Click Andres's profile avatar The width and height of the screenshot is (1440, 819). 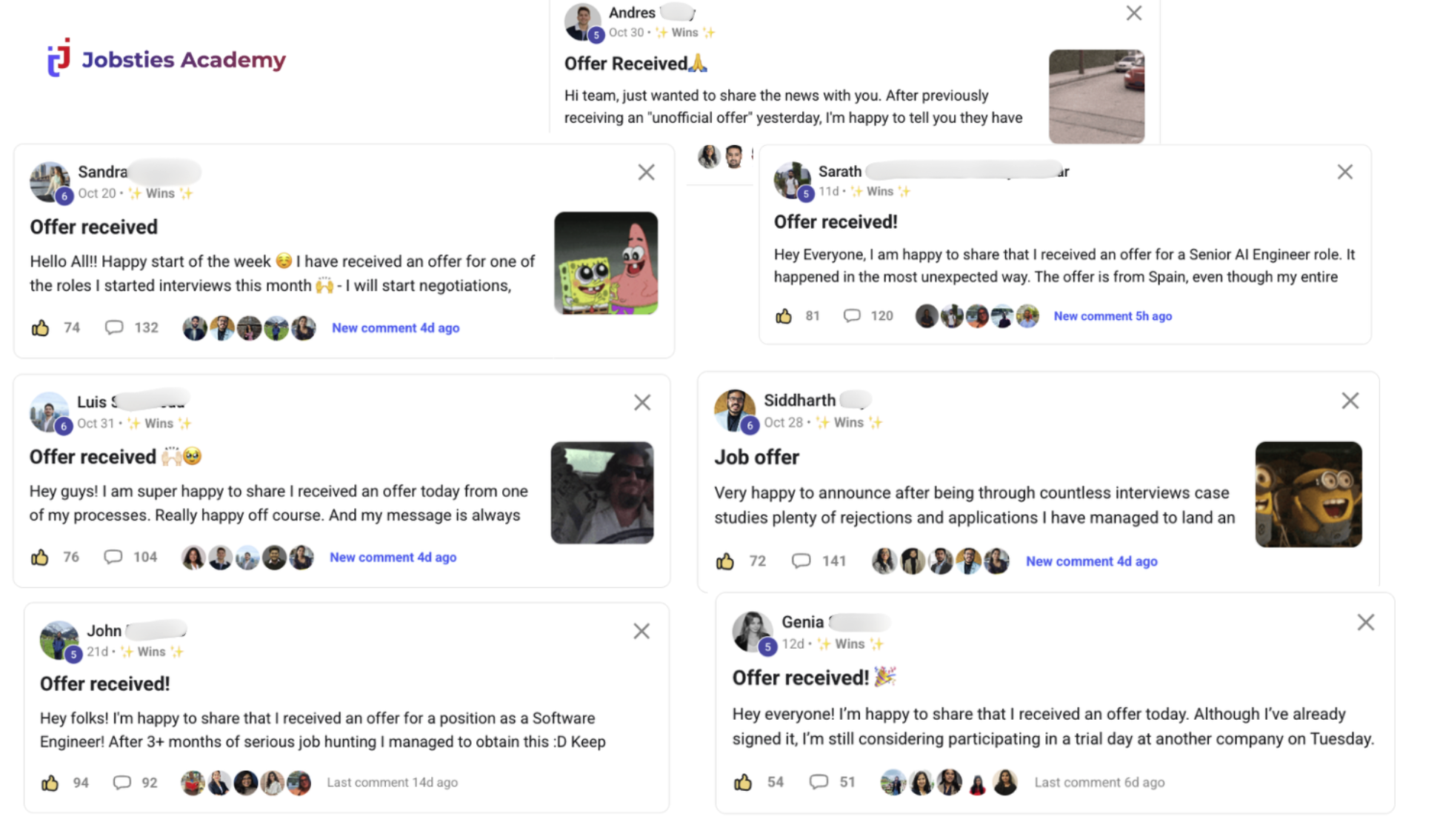[582, 22]
